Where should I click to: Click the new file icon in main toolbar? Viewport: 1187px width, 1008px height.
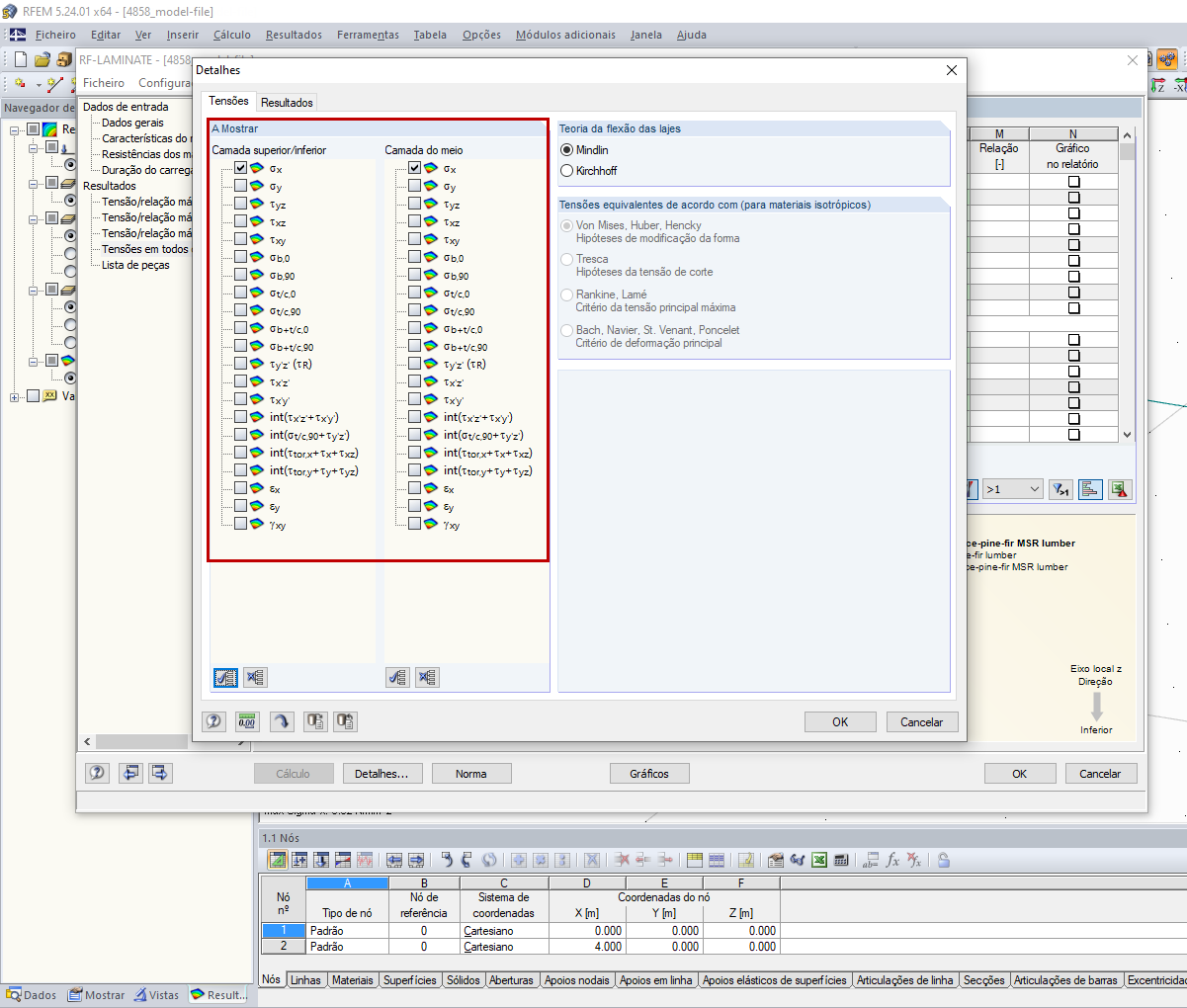click(20, 59)
